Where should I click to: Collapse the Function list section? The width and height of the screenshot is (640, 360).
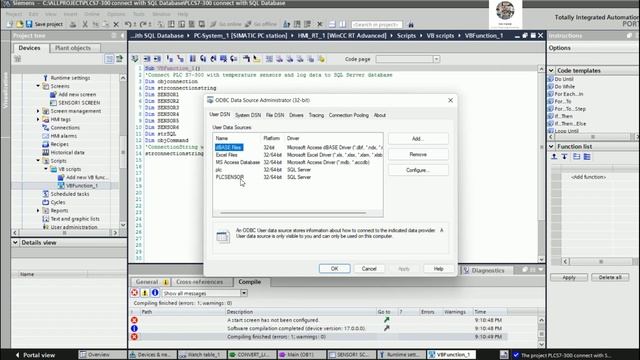pos(551,147)
